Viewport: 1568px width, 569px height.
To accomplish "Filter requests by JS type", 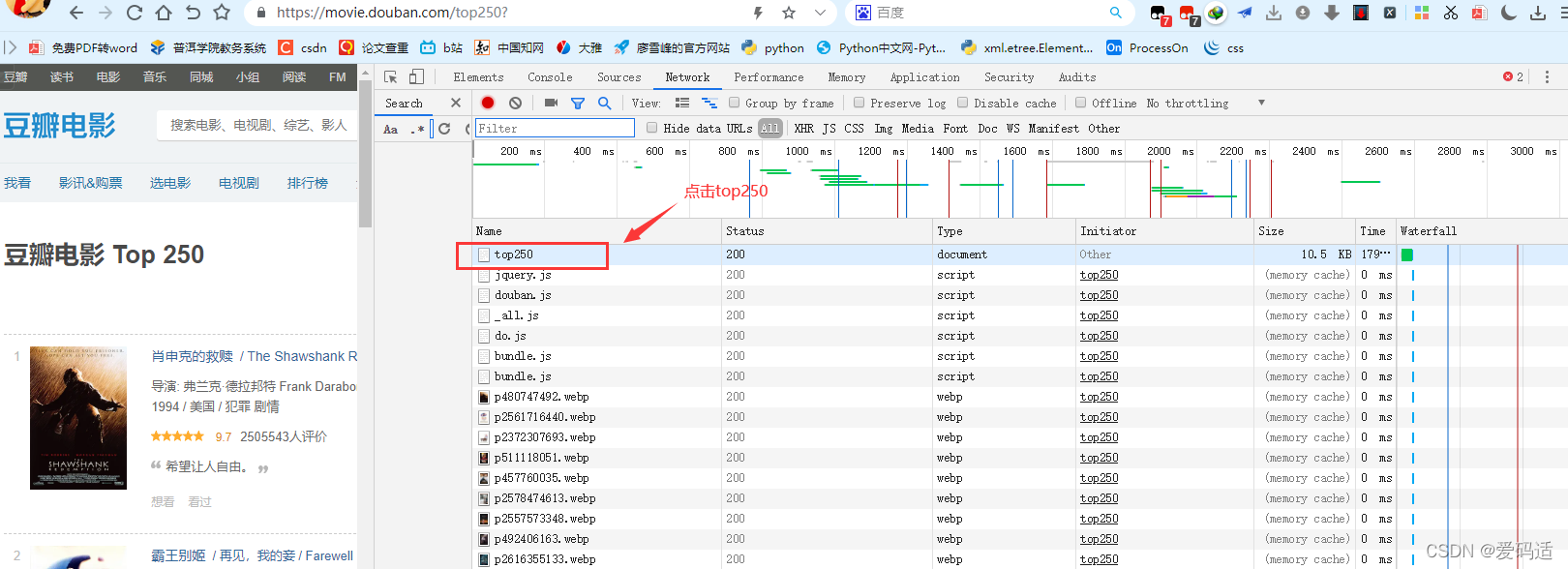I will (829, 129).
